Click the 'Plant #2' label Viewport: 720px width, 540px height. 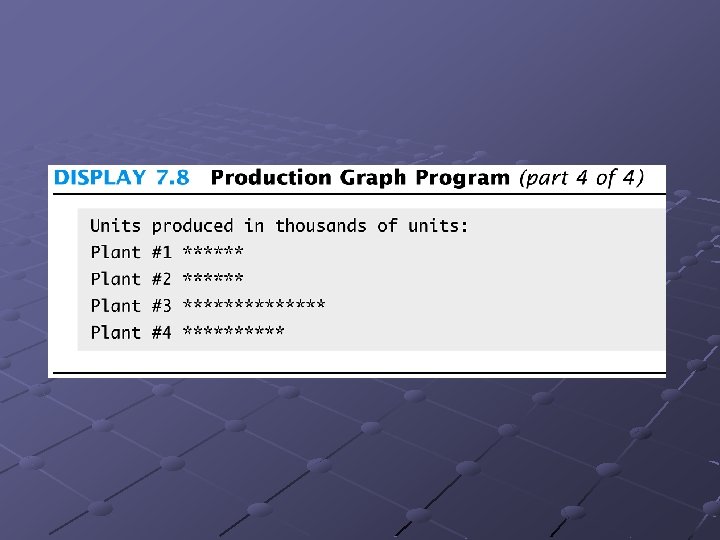tap(131, 279)
